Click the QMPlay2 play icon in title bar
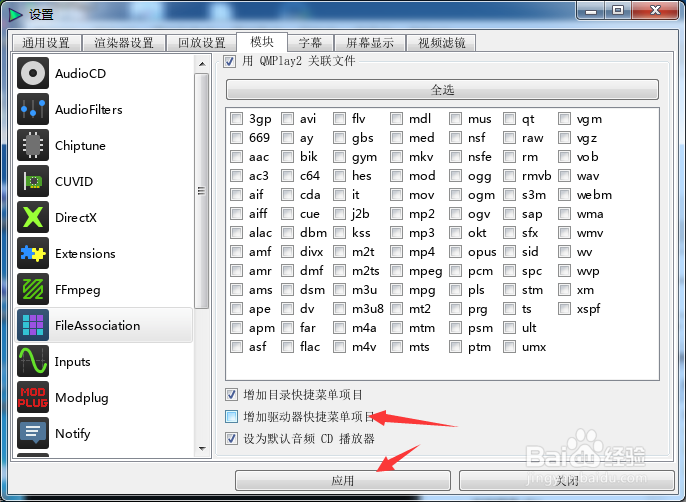686x502 pixels. point(15,14)
